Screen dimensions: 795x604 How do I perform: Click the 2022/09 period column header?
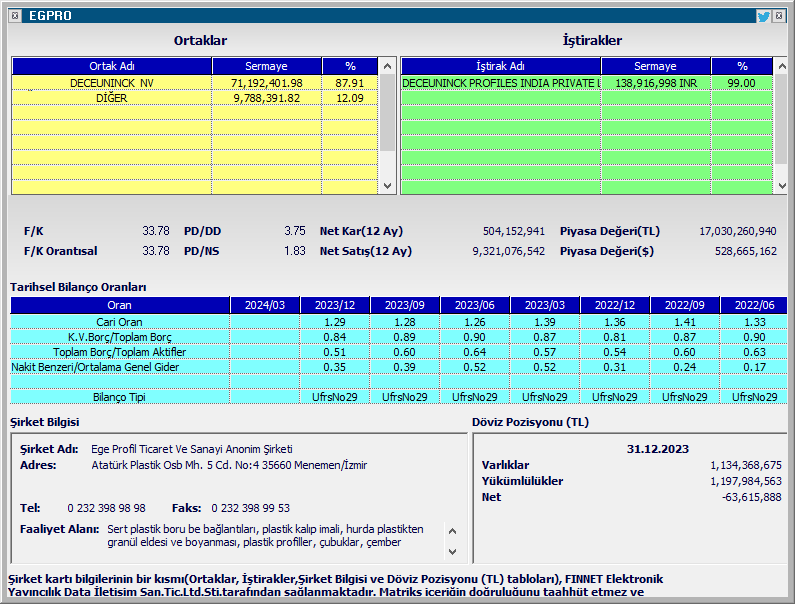(685, 305)
